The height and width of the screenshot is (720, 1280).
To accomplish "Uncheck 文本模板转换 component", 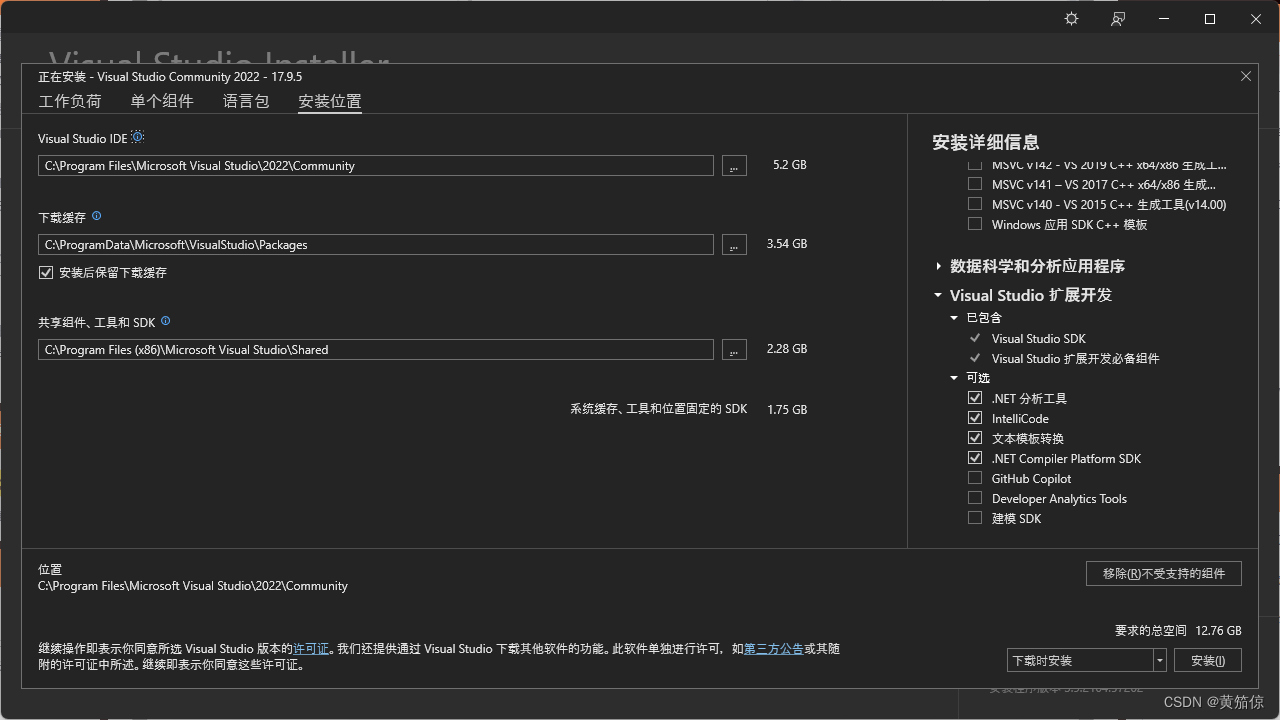I will click(975, 438).
